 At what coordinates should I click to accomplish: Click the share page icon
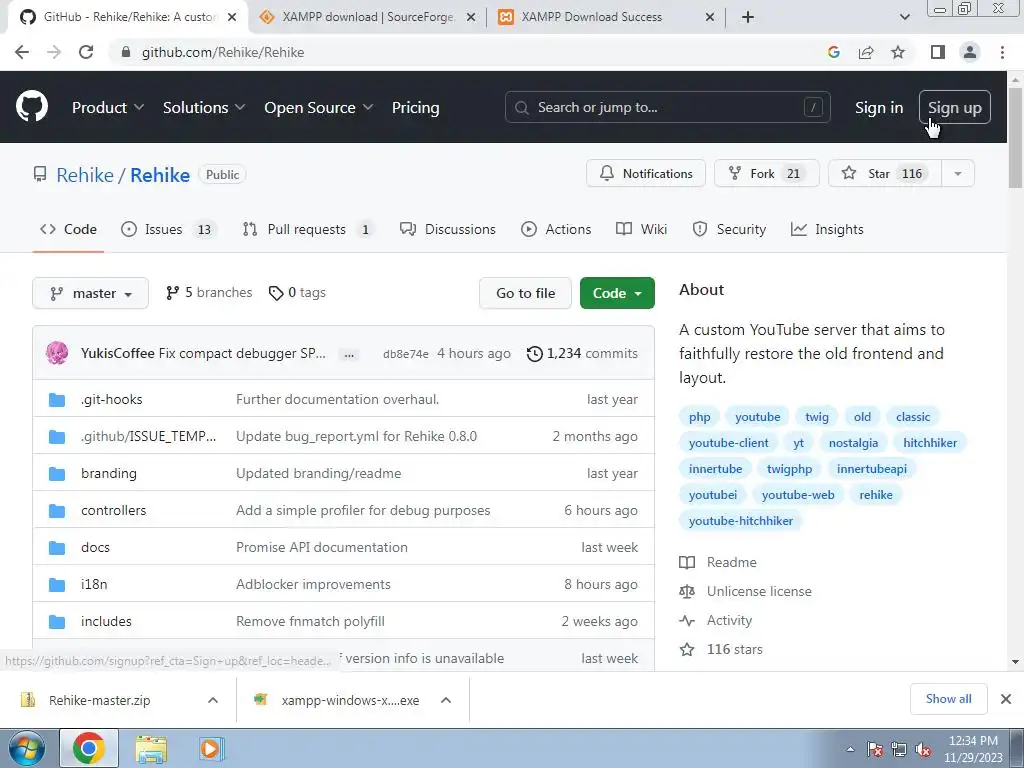(x=866, y=52)
